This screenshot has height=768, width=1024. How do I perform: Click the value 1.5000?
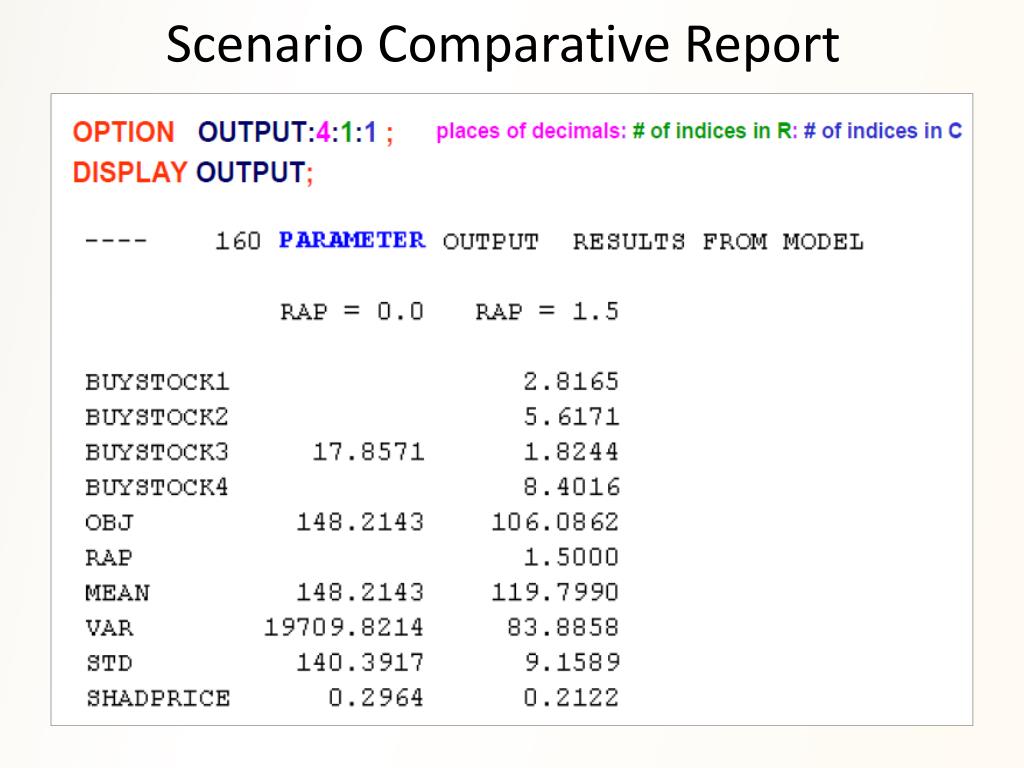[x=571, y=558]
